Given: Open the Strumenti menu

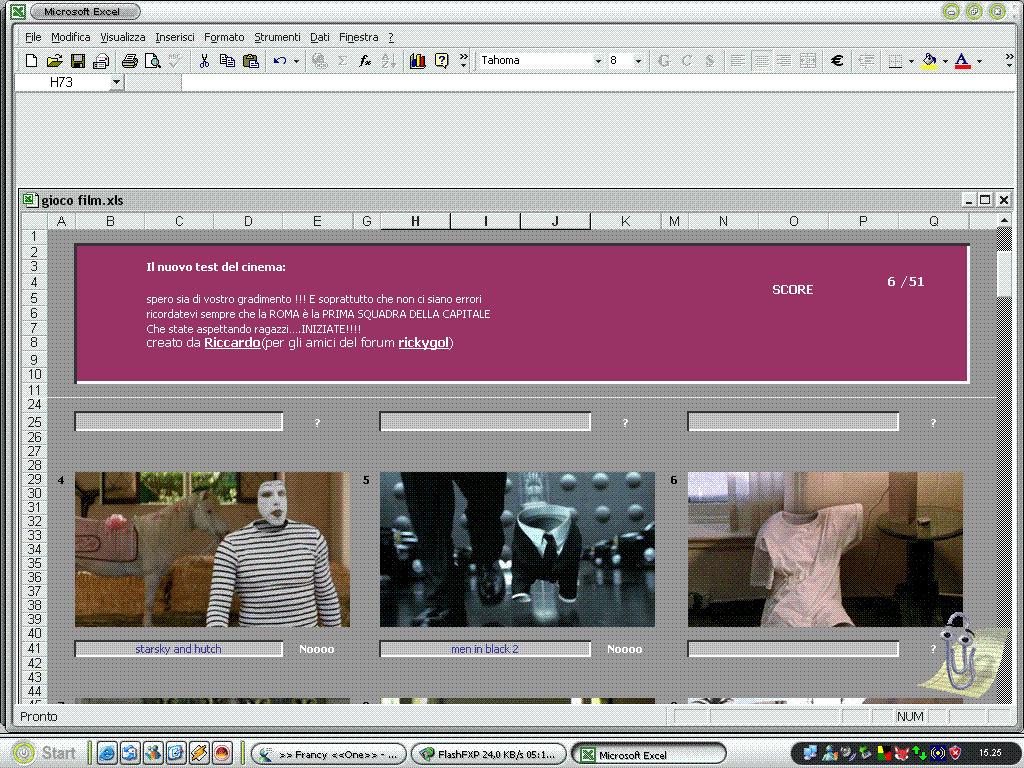Looking at the screenshot, I should tap(278, 37).
